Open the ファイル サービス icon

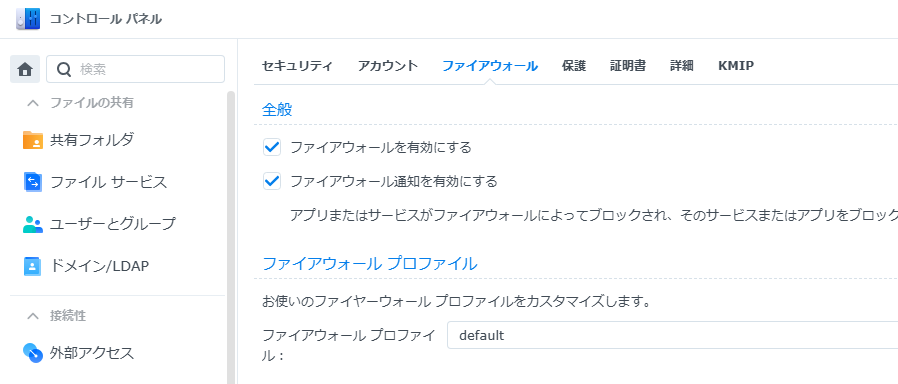point(33,182)
